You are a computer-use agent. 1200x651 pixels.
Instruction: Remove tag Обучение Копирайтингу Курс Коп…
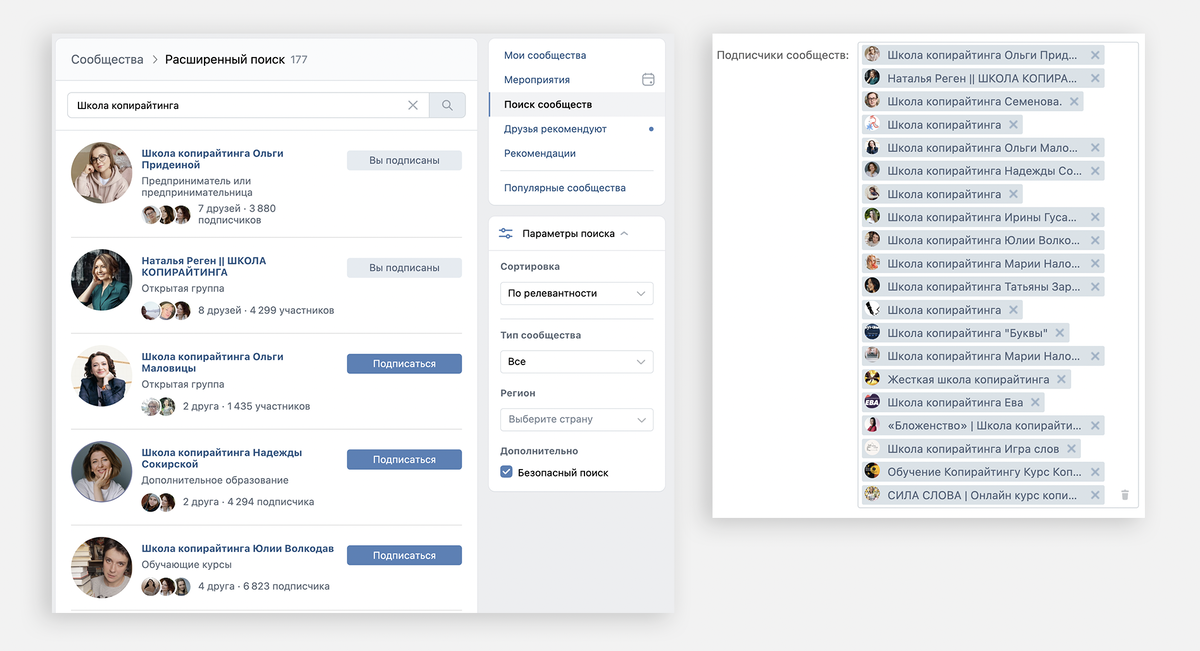(x=1095, y=472)
